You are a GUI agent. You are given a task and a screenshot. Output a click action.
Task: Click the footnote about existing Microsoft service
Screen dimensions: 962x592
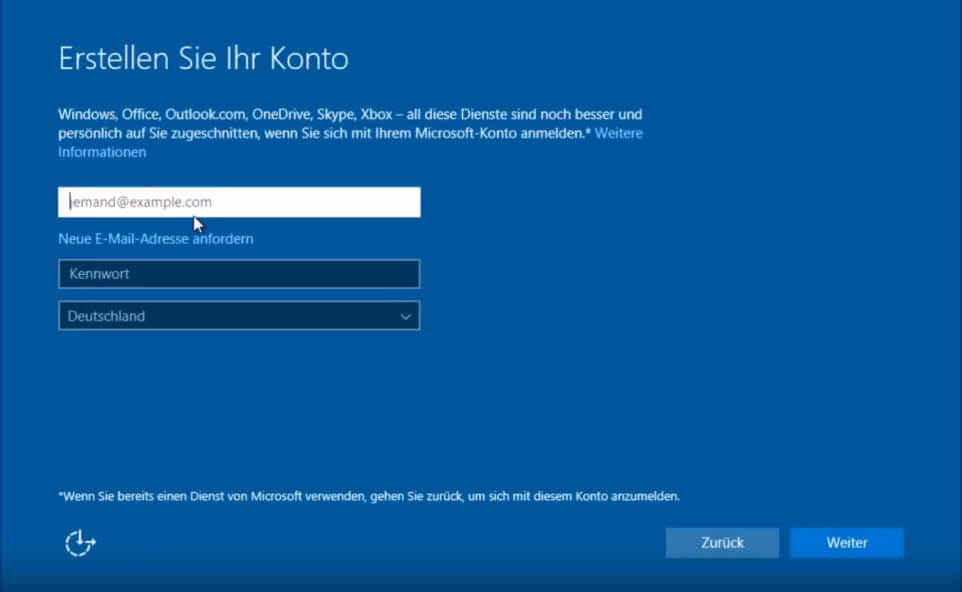click(369, 496)
